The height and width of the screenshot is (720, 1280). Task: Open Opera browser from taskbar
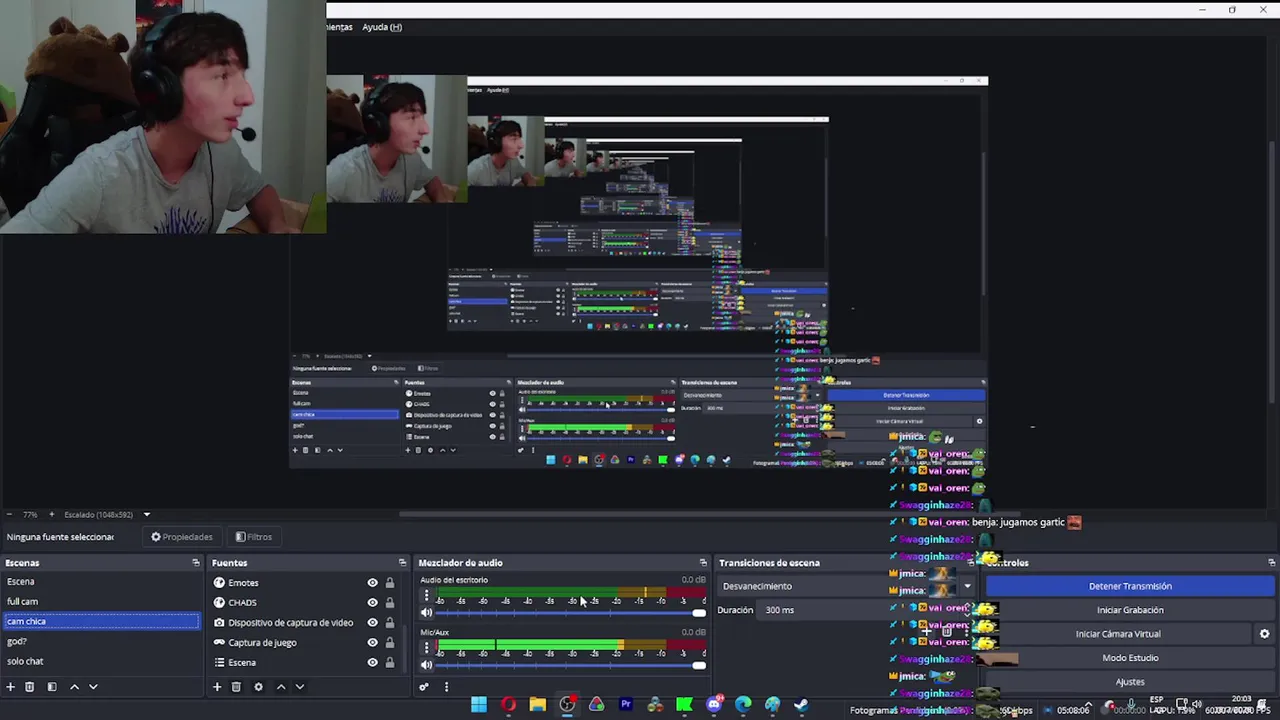tap(509, 705)
